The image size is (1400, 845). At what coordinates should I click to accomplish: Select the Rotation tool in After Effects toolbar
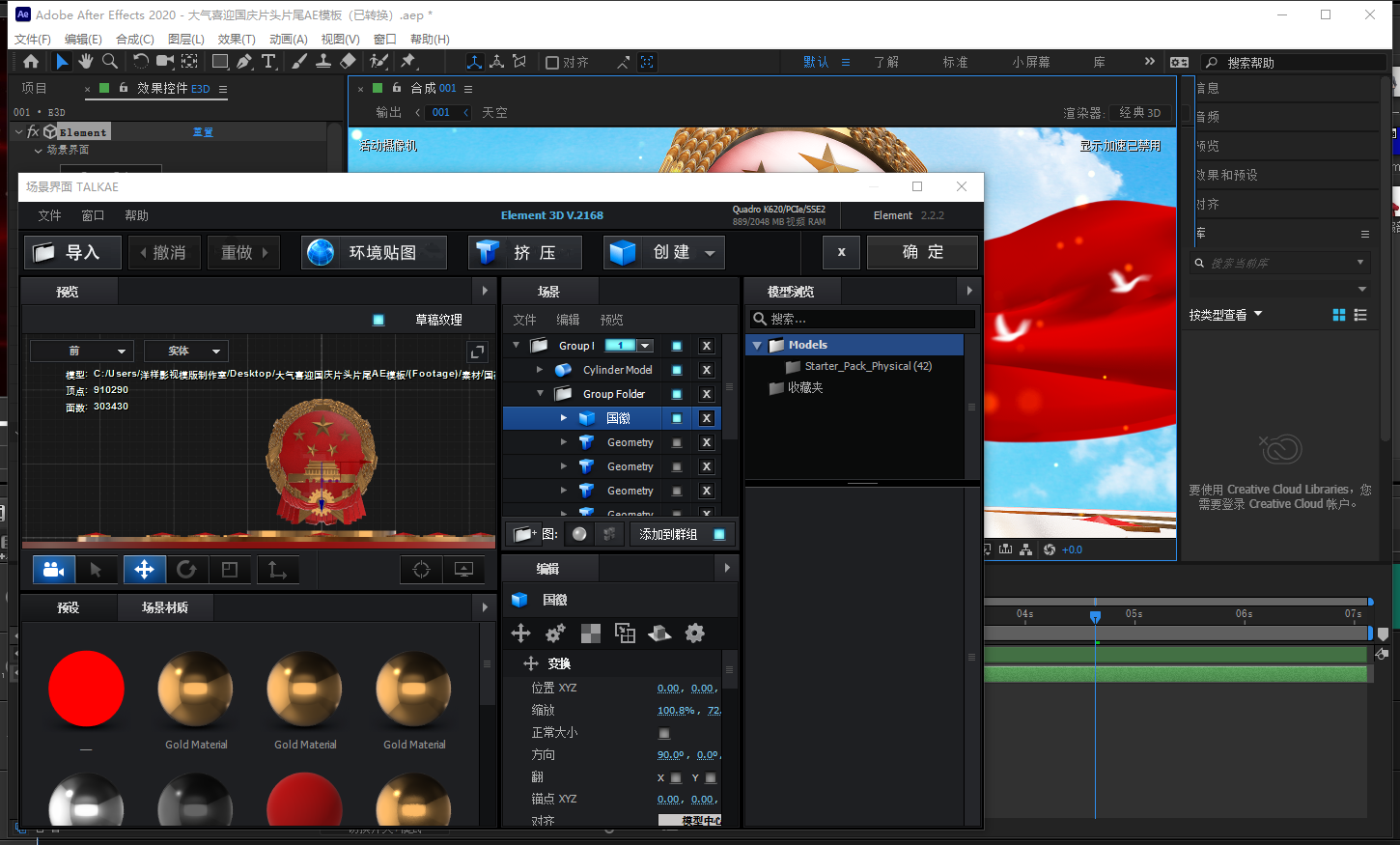pos(141,62)
